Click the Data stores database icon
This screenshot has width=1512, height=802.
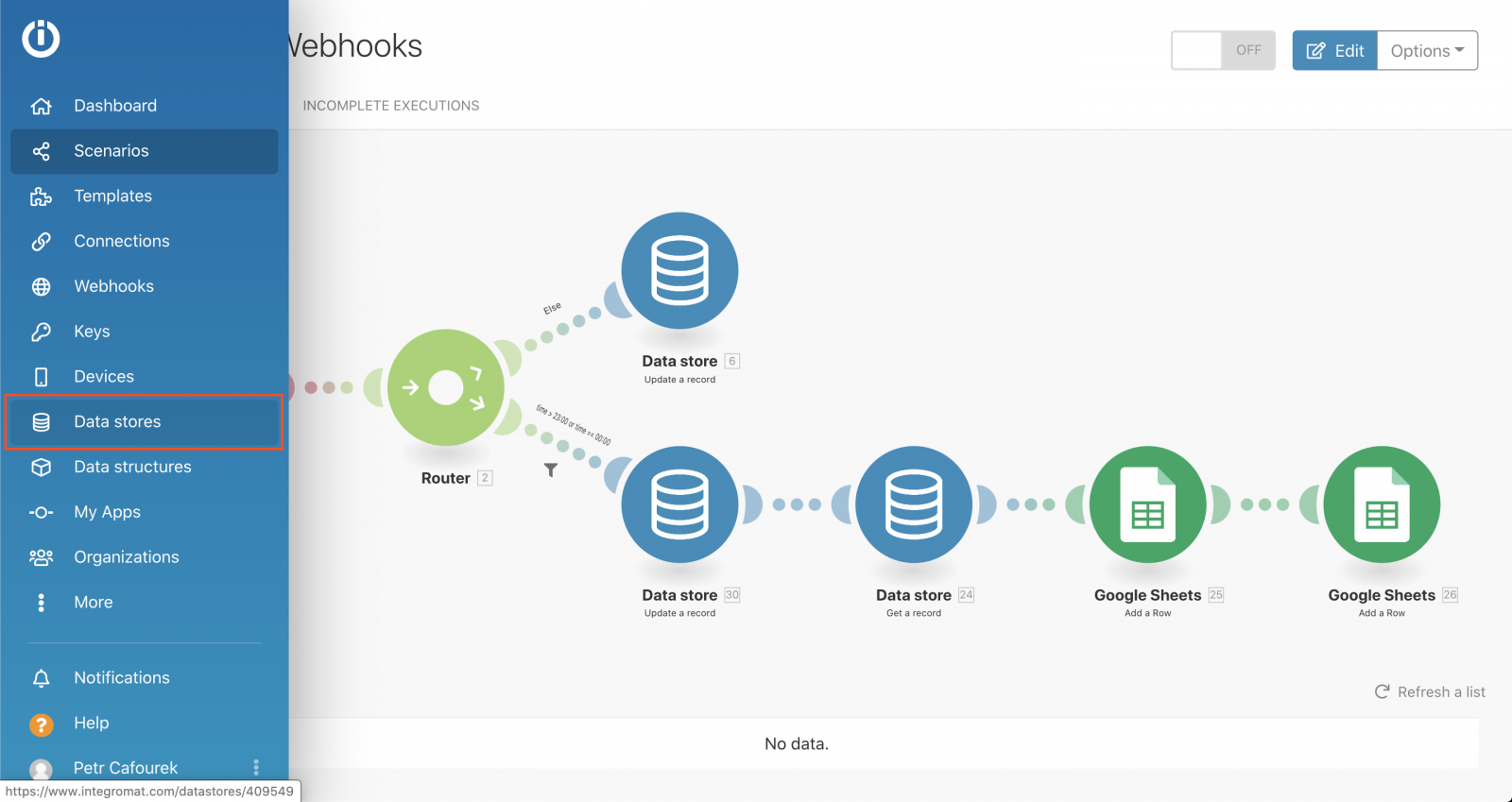pyautogui.click(x=41, y=422)
